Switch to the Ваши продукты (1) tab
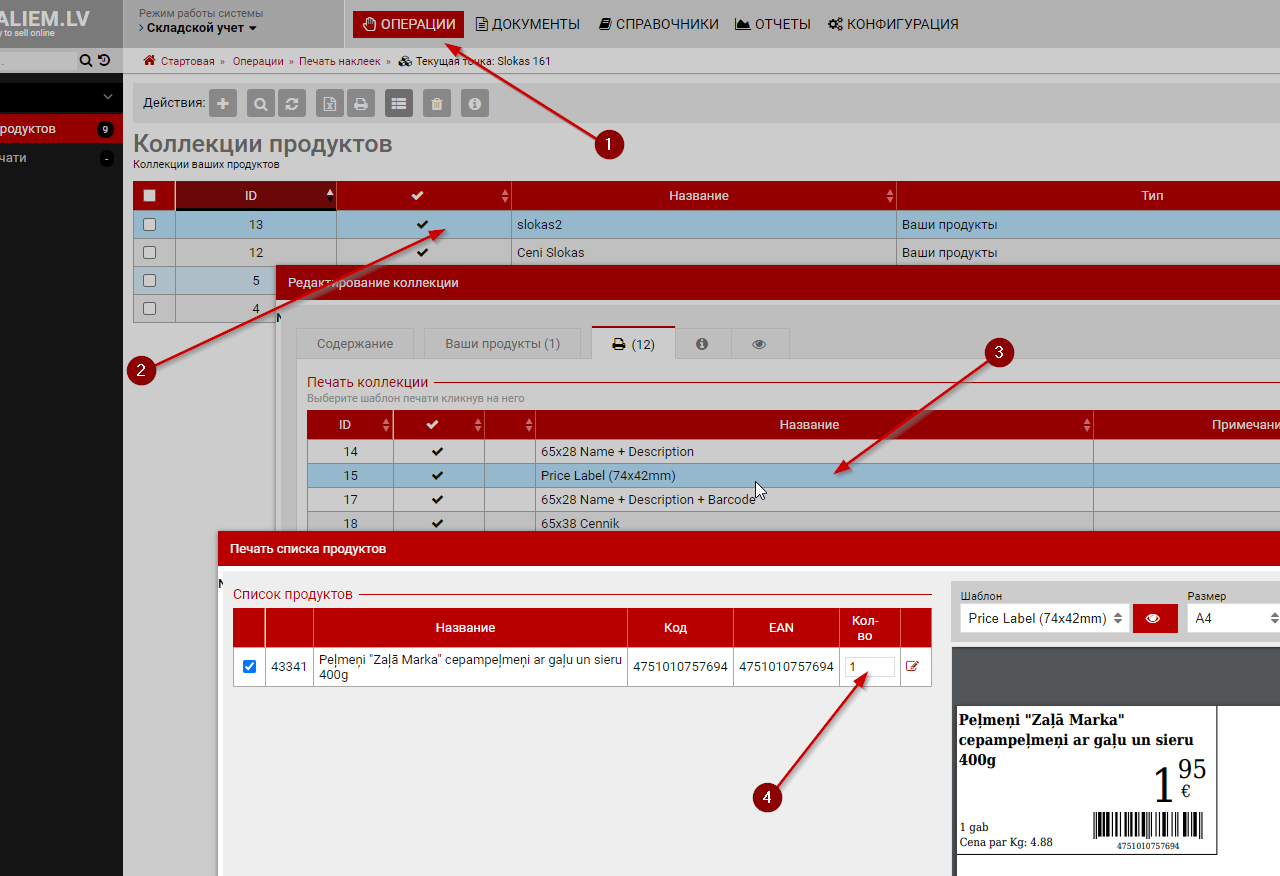The width and height of the screenshot is (1280, 876). [502, 343]
